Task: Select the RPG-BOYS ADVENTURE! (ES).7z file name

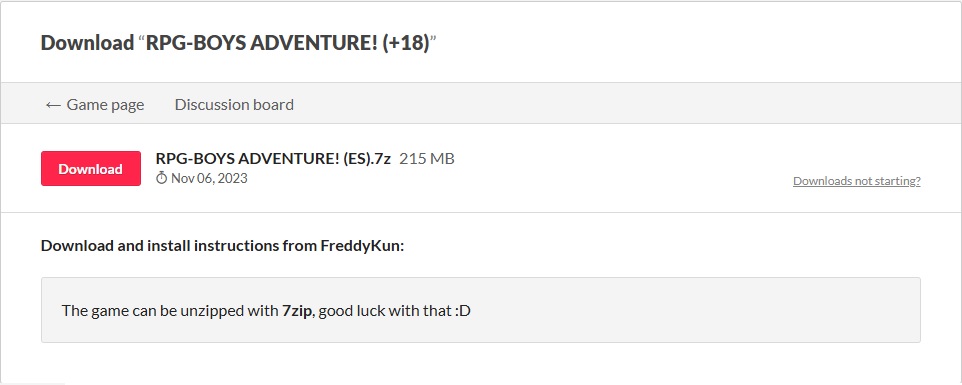Action: click(x=273, y=159)
